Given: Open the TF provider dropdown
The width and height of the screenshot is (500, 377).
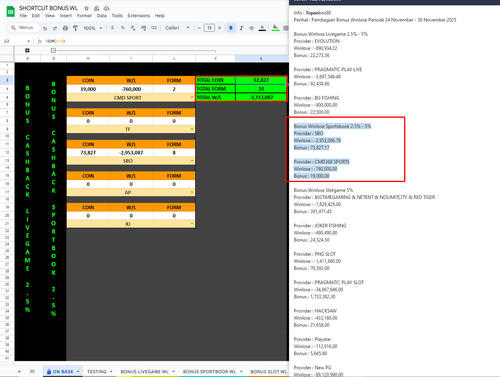Looking at the screenshot, I should pyautogui.click(x=192, y=129).
